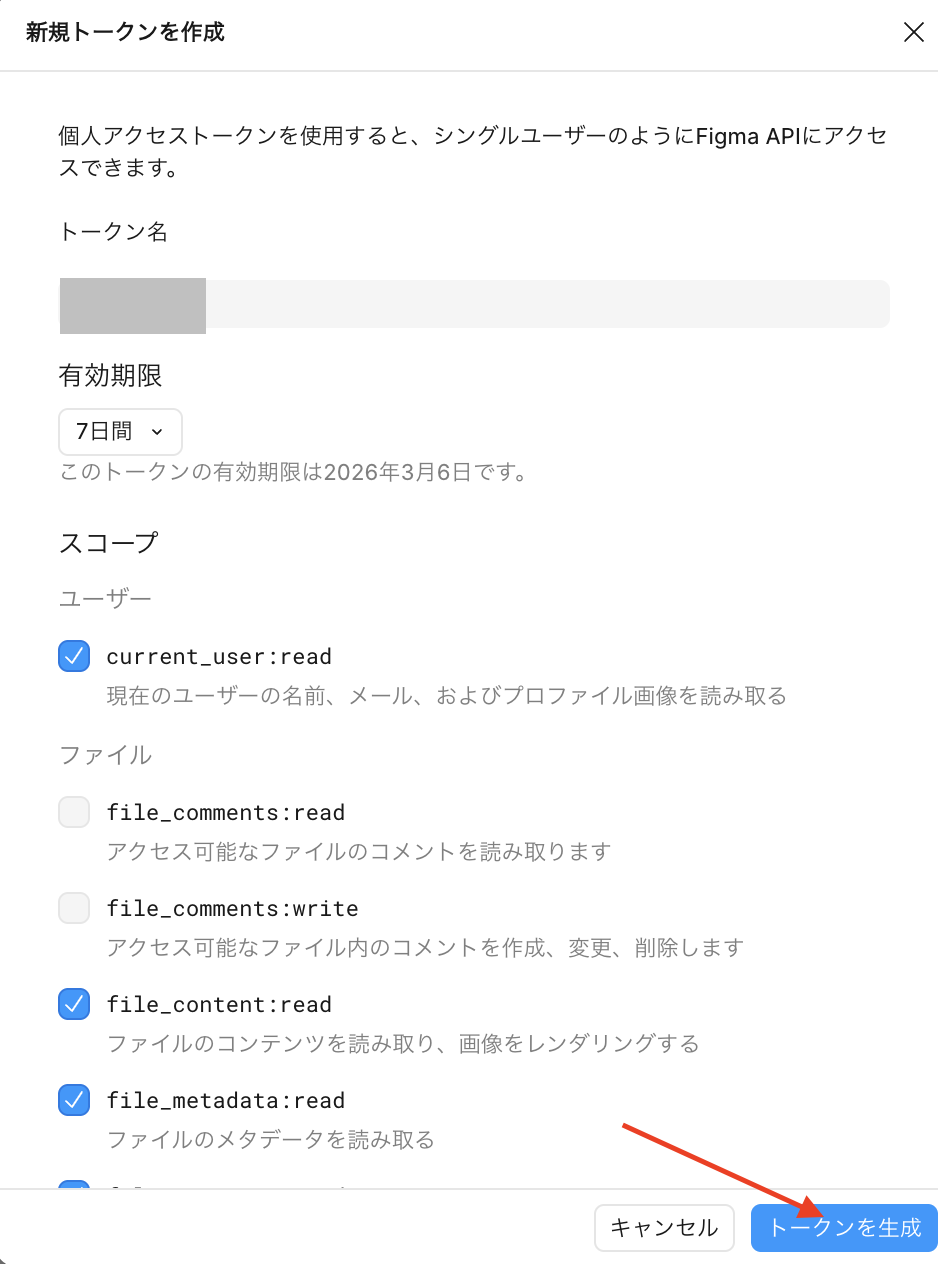The width and height of the screenshot is (938, 1264).
Task: Enable the file_comments:read checkbox
Action: pyautogui.click(x=74, y=812)
